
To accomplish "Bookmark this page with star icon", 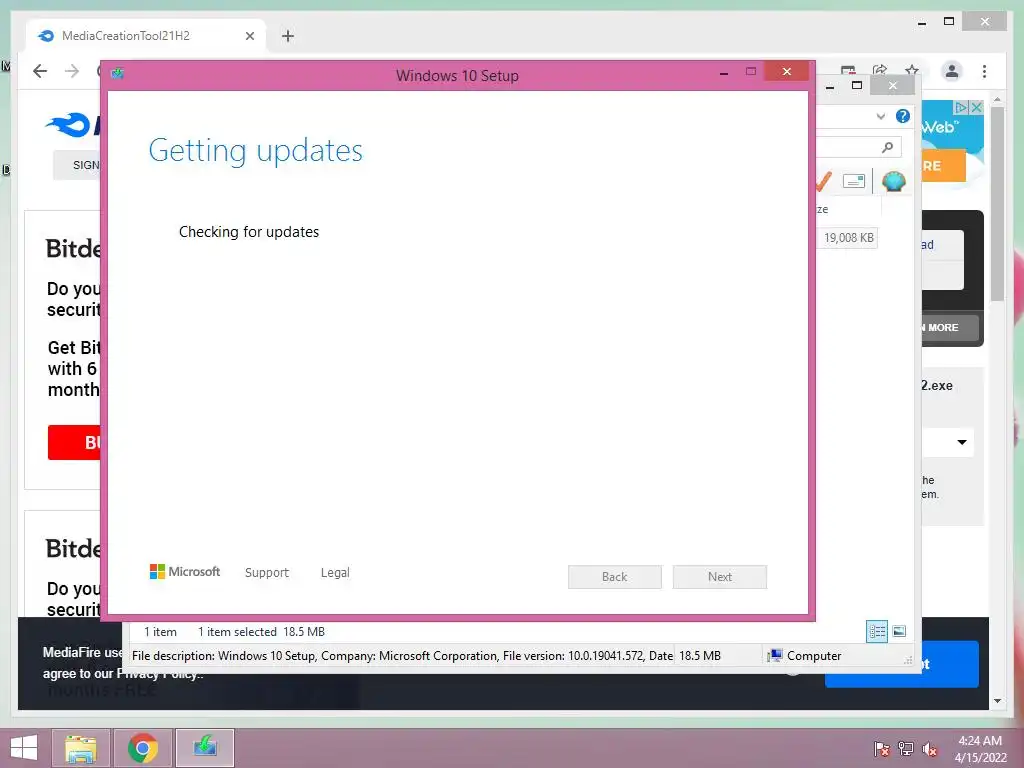I will point(912,71).
